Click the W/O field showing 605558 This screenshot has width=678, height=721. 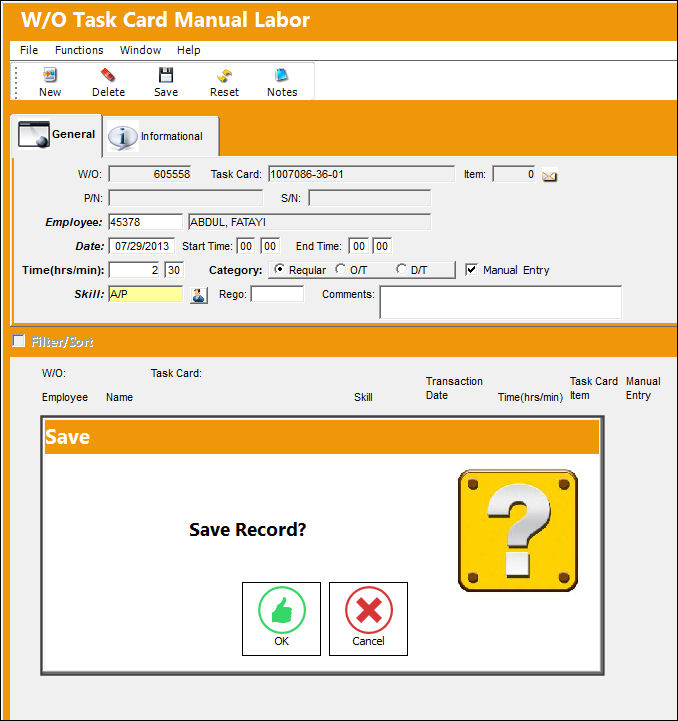(x=150, y=174)
